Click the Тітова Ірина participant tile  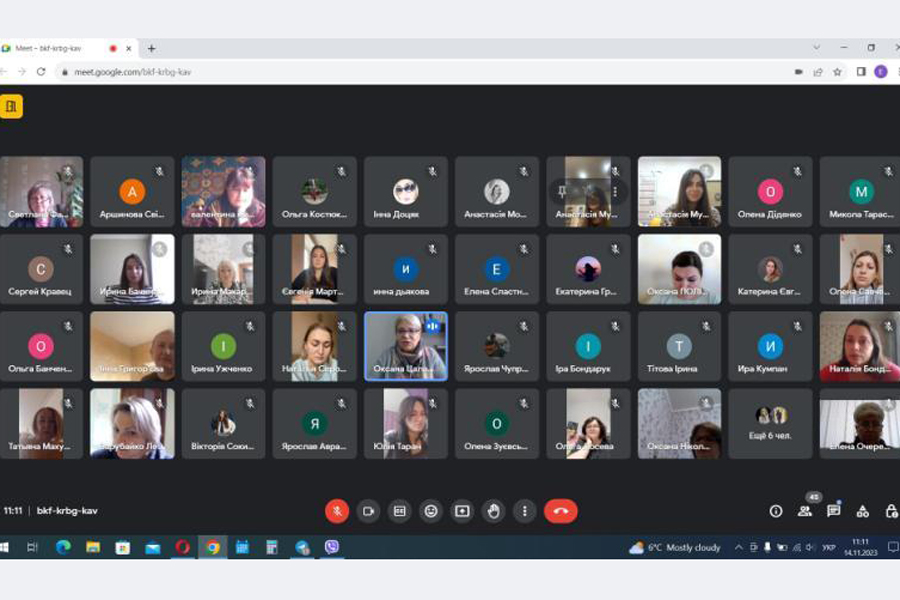(x=679, y=346)
